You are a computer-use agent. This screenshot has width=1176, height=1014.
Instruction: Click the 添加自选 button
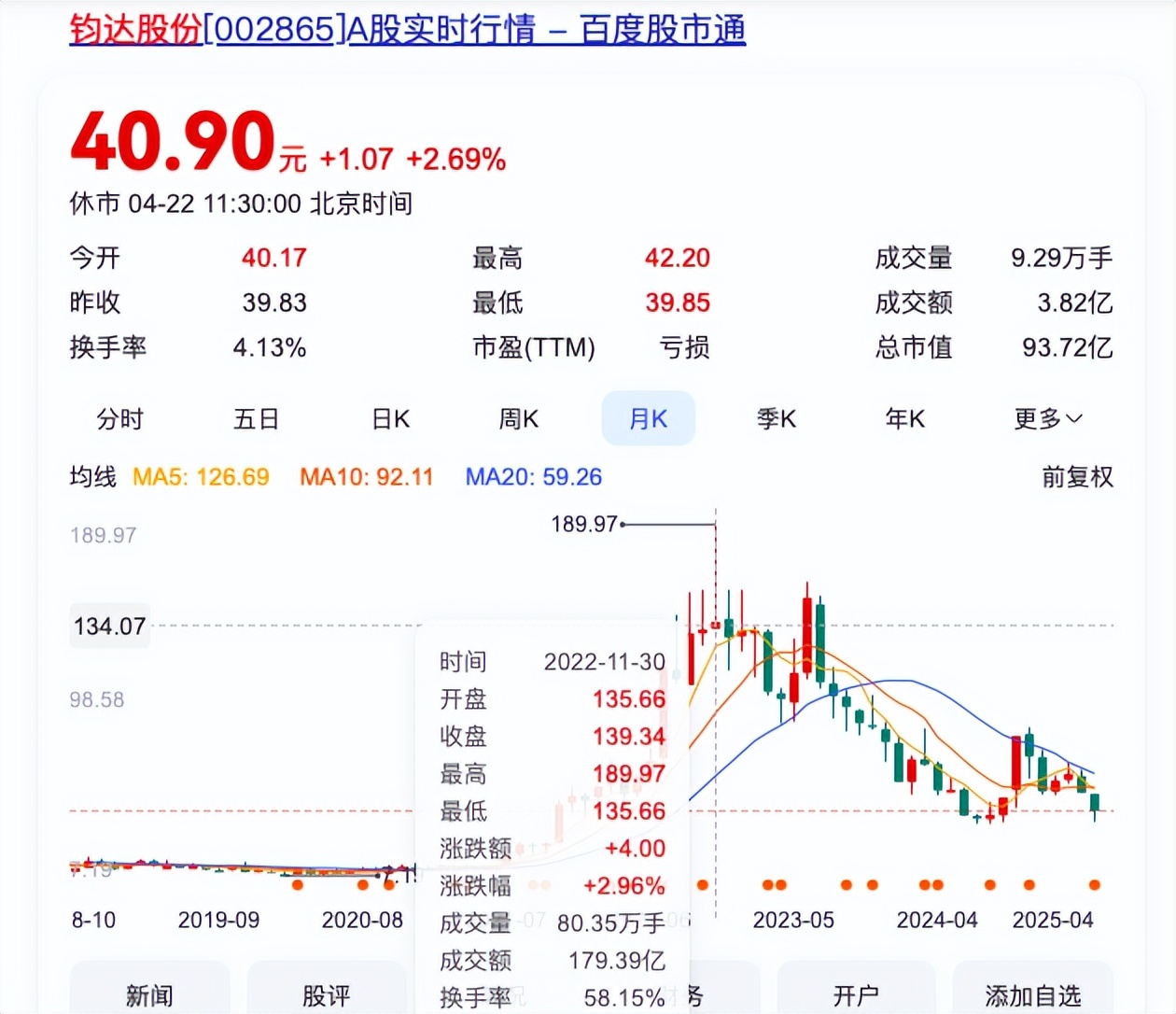[1032, 994]
